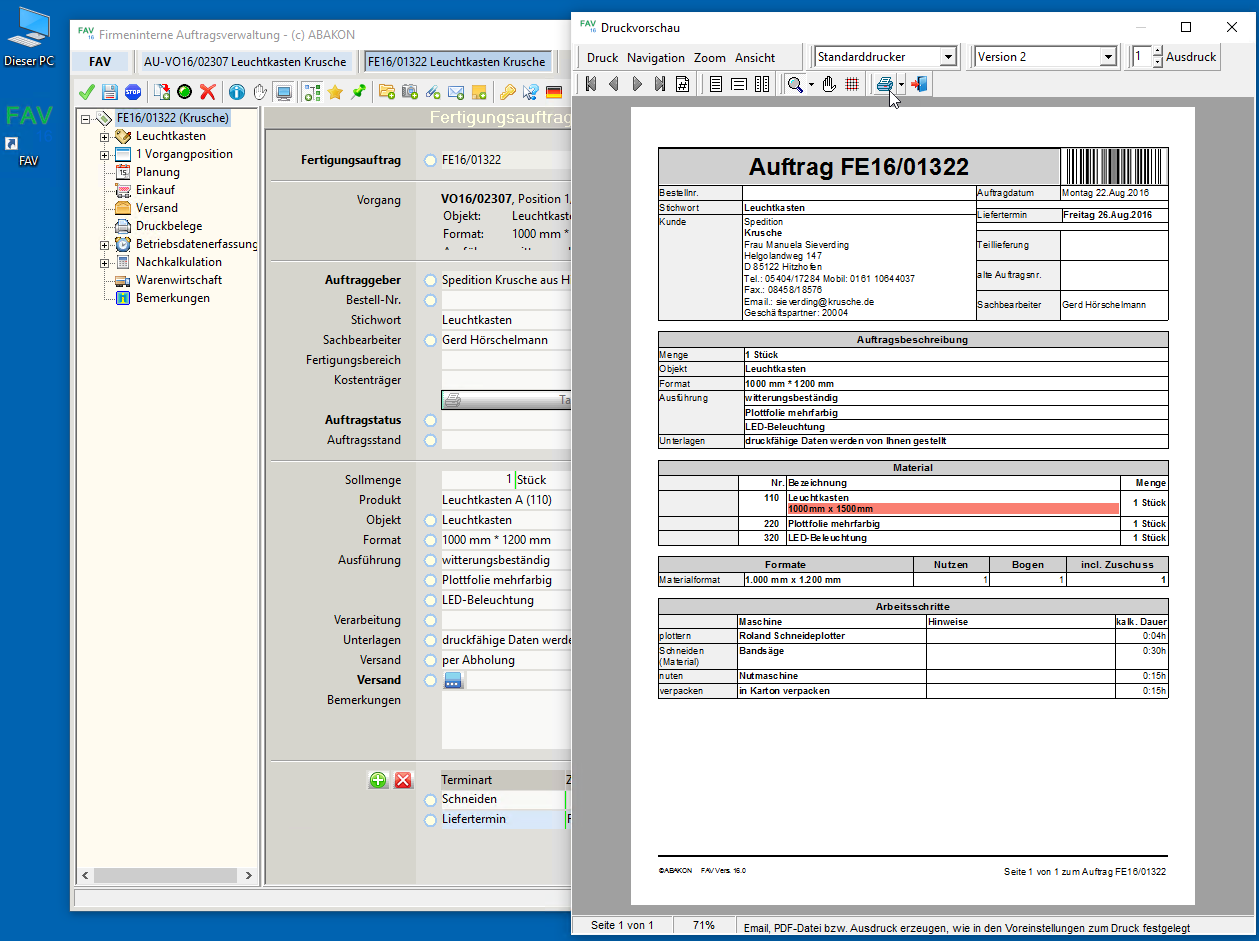The image size is (1259, 941).
Task: Click the green checkmark confirm icon
Action: pos(86,92)
